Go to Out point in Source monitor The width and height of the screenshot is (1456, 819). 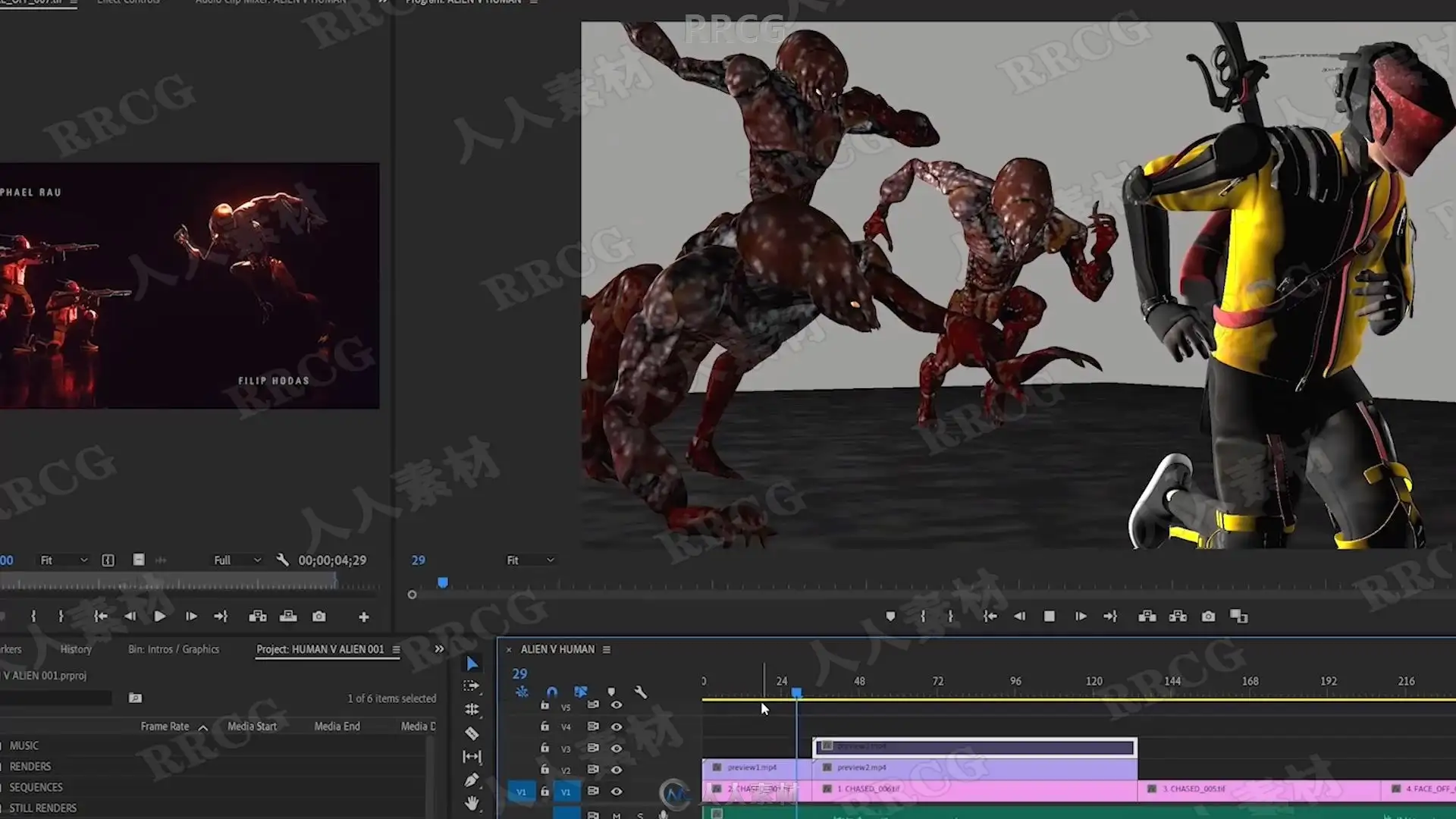[221, 617]
